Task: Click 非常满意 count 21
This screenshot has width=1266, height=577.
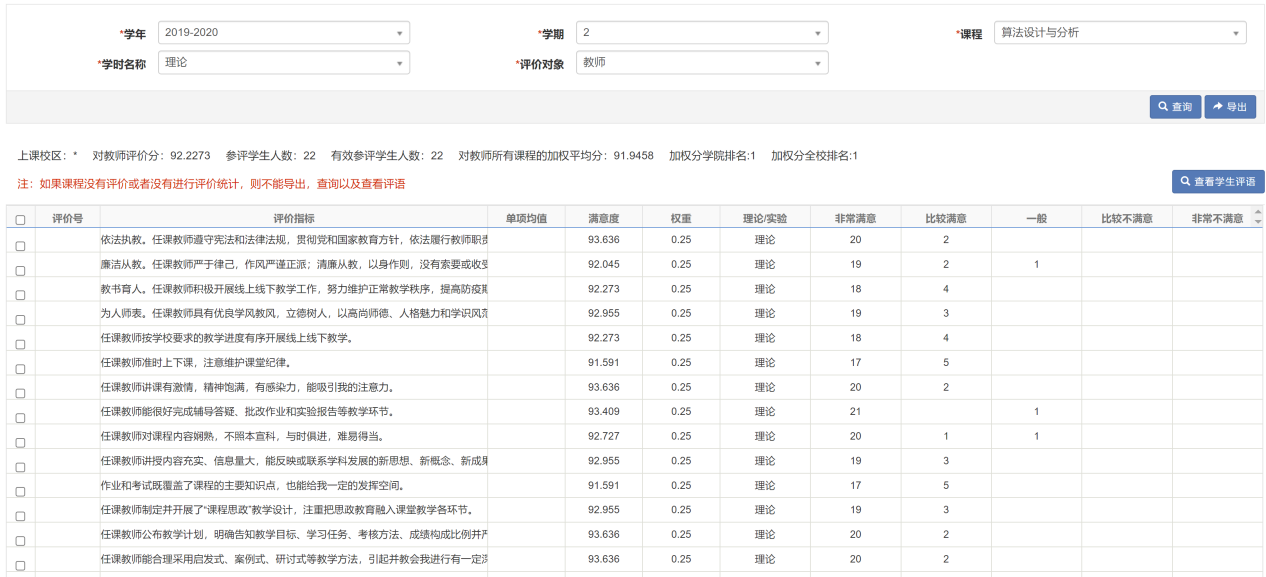Action: click(x=855, y=411)
